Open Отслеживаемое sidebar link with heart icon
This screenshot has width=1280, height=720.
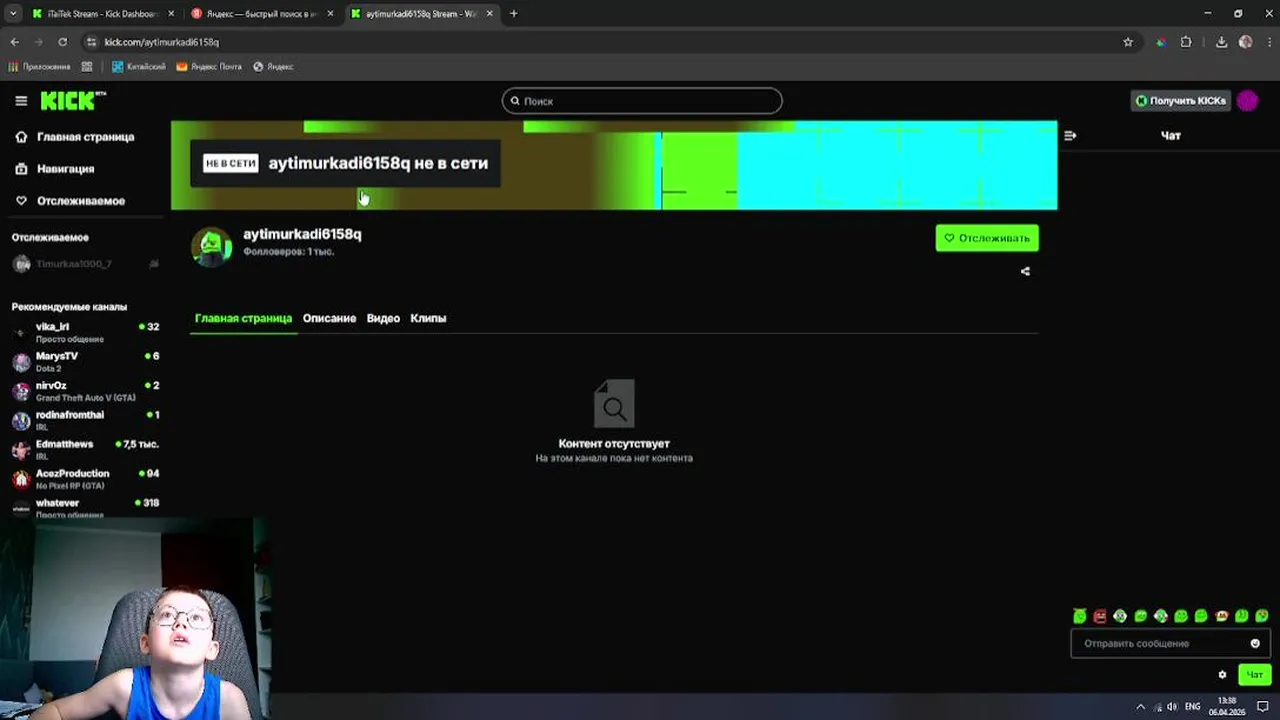coord(70,201)
